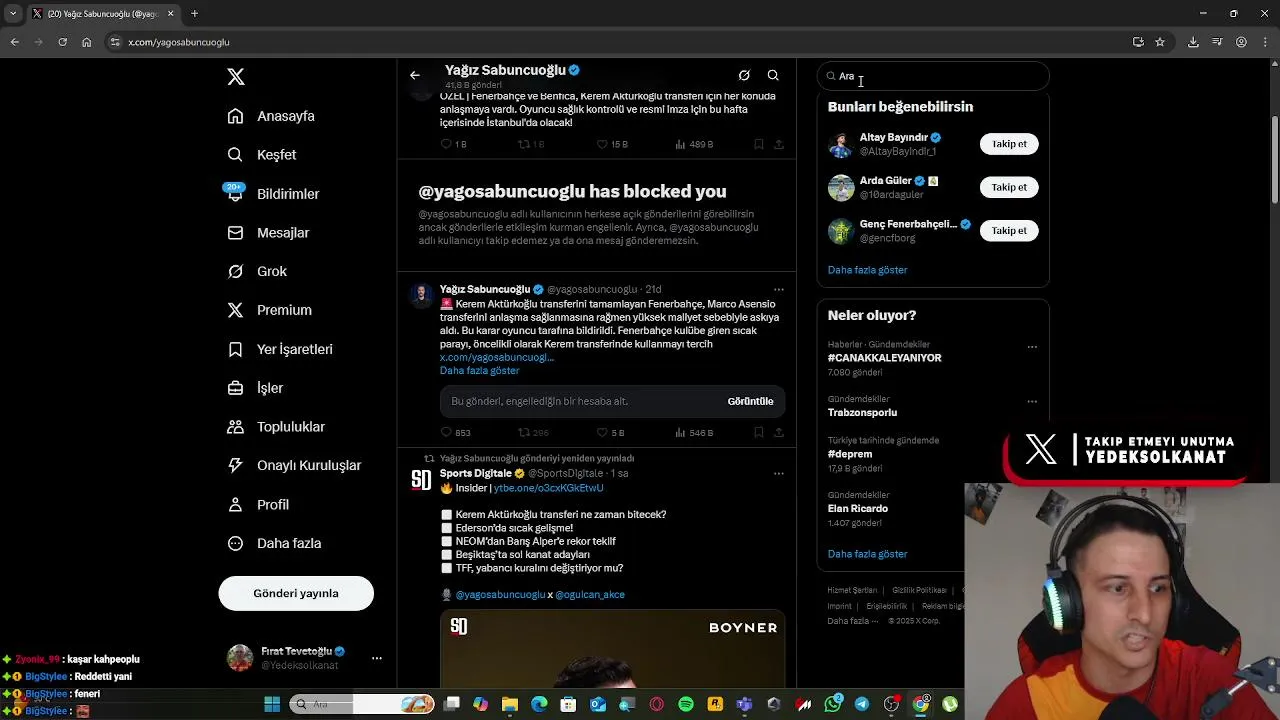Open Elan Ricardo trend
The height and width of the screenshot is (720, 1280).
(858, 509)
